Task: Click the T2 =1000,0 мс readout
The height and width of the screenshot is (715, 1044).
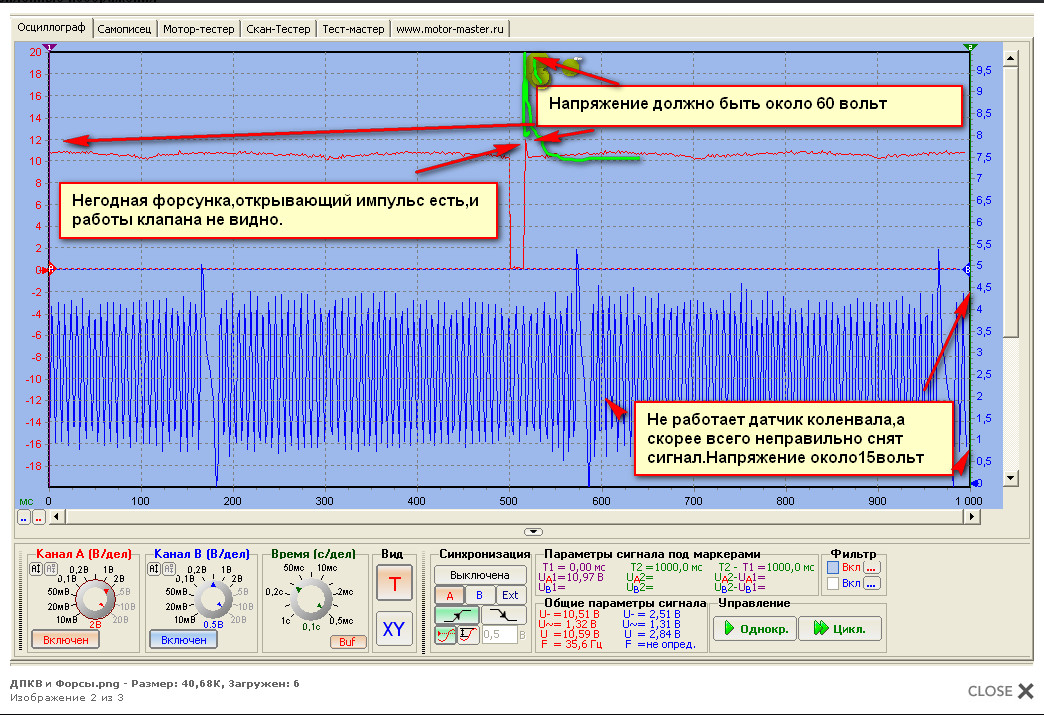Action: tap(665, 567)
